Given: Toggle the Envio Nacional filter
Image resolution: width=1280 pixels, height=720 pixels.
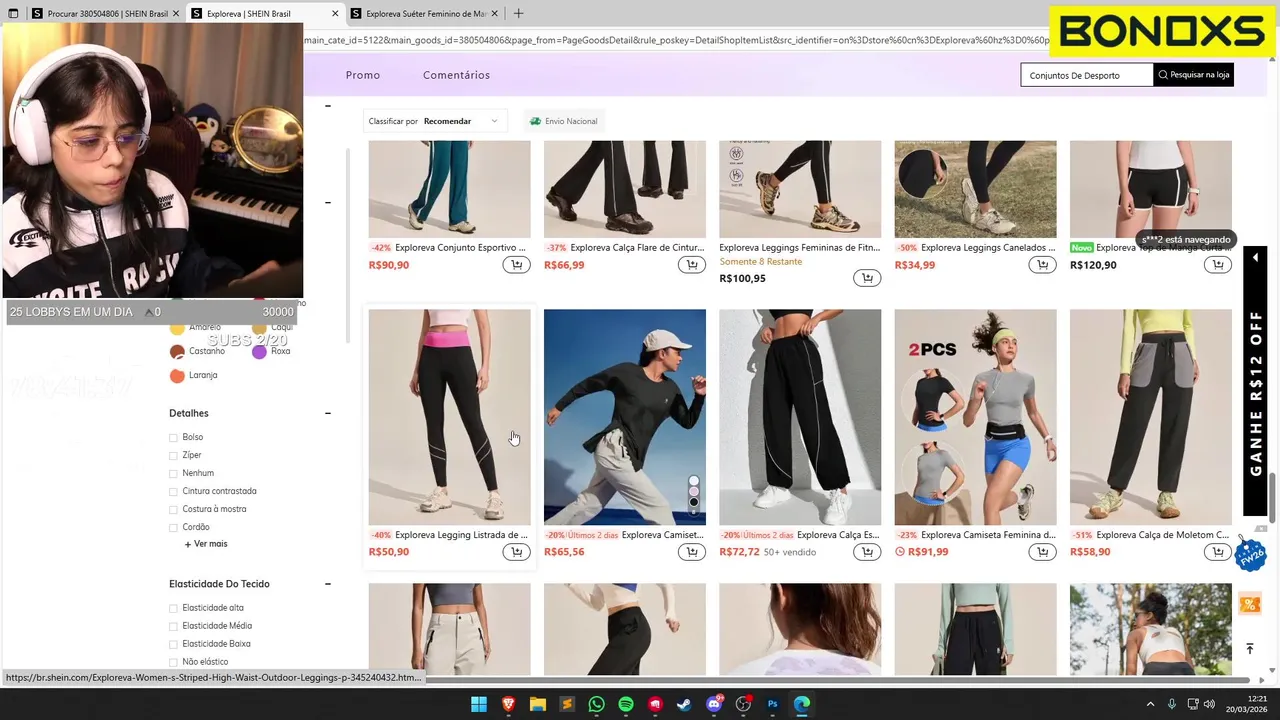Looking at the screenshot, I should [563, 121].
